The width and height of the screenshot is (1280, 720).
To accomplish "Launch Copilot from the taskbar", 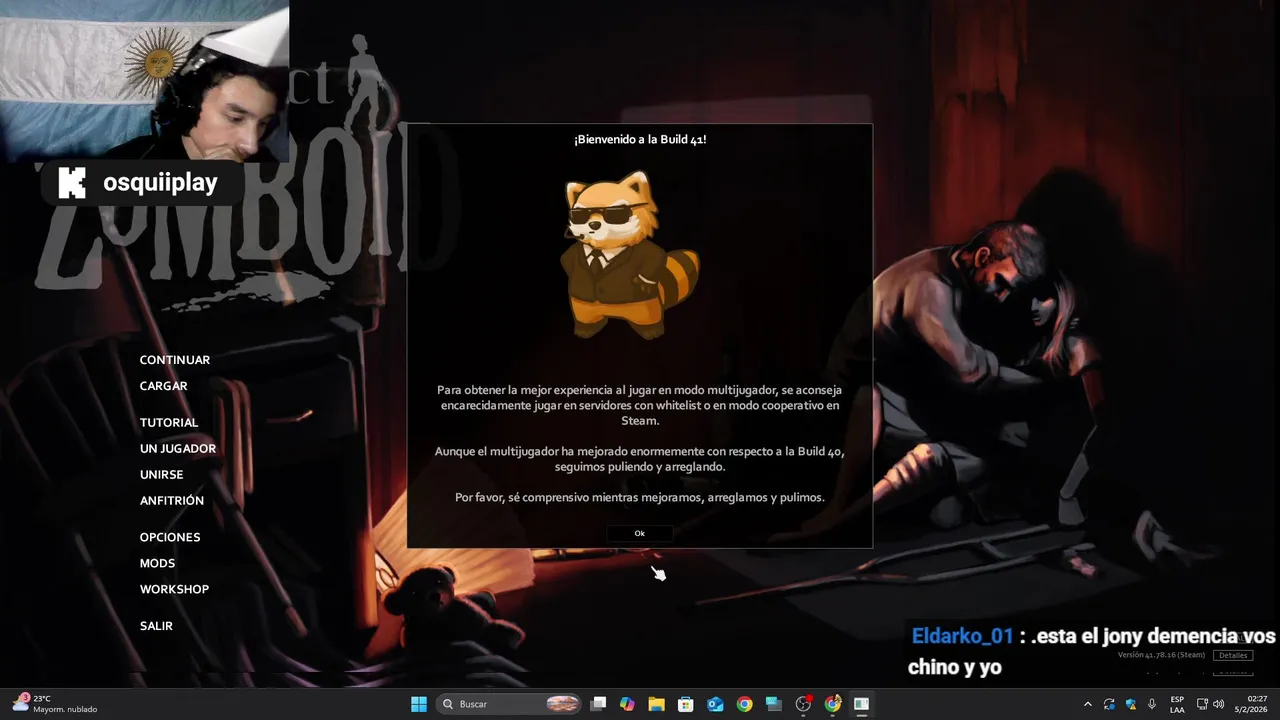I will (x=627, y=704).
